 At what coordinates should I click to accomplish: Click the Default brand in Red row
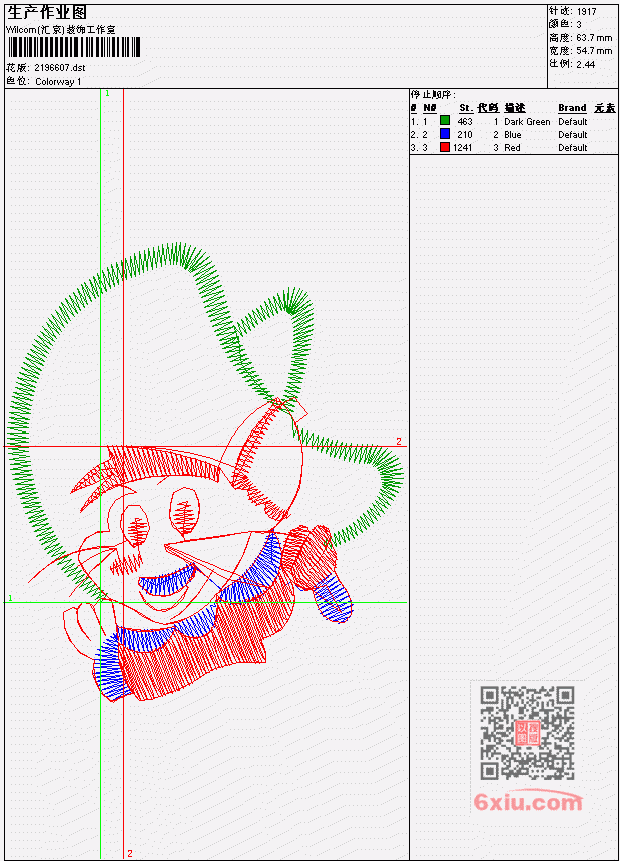click(572, 147)
